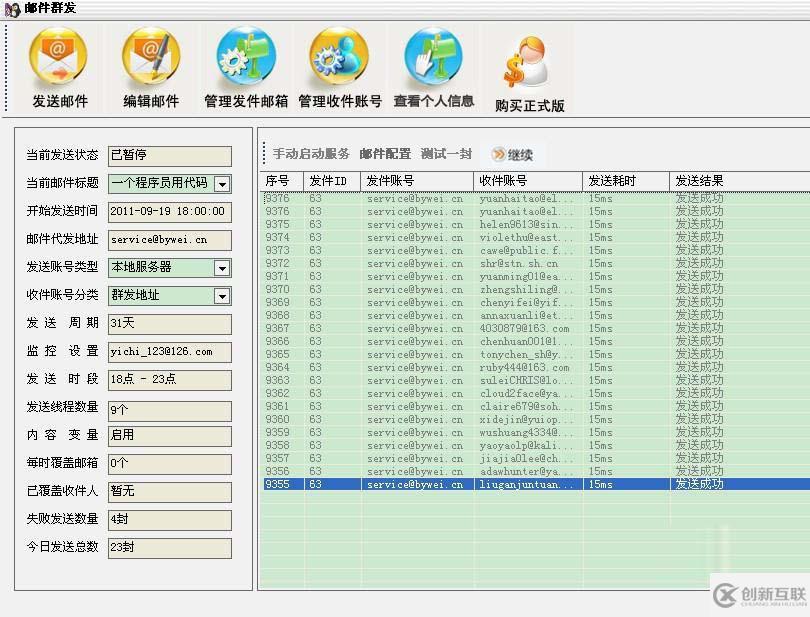Click 查看个人信息 mailbox hand icon
Viewport: 810px width, 617px height.
coord(433,57)
